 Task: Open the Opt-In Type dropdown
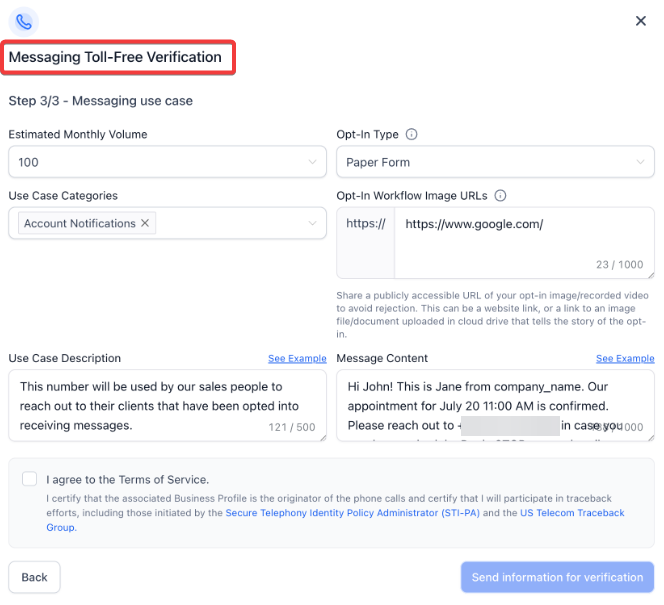495,162
